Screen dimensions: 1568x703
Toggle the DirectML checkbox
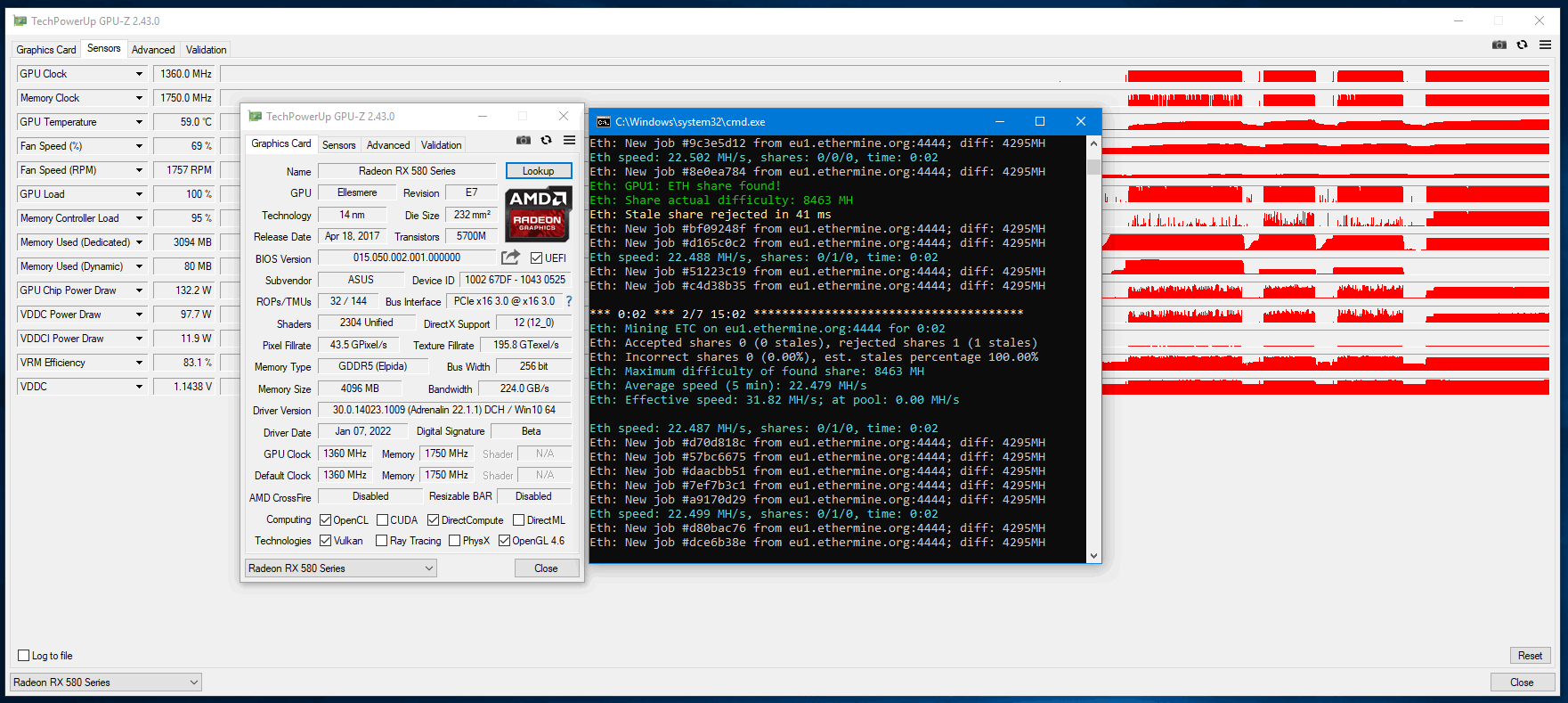pyautogui.click(x=518, y=520)
